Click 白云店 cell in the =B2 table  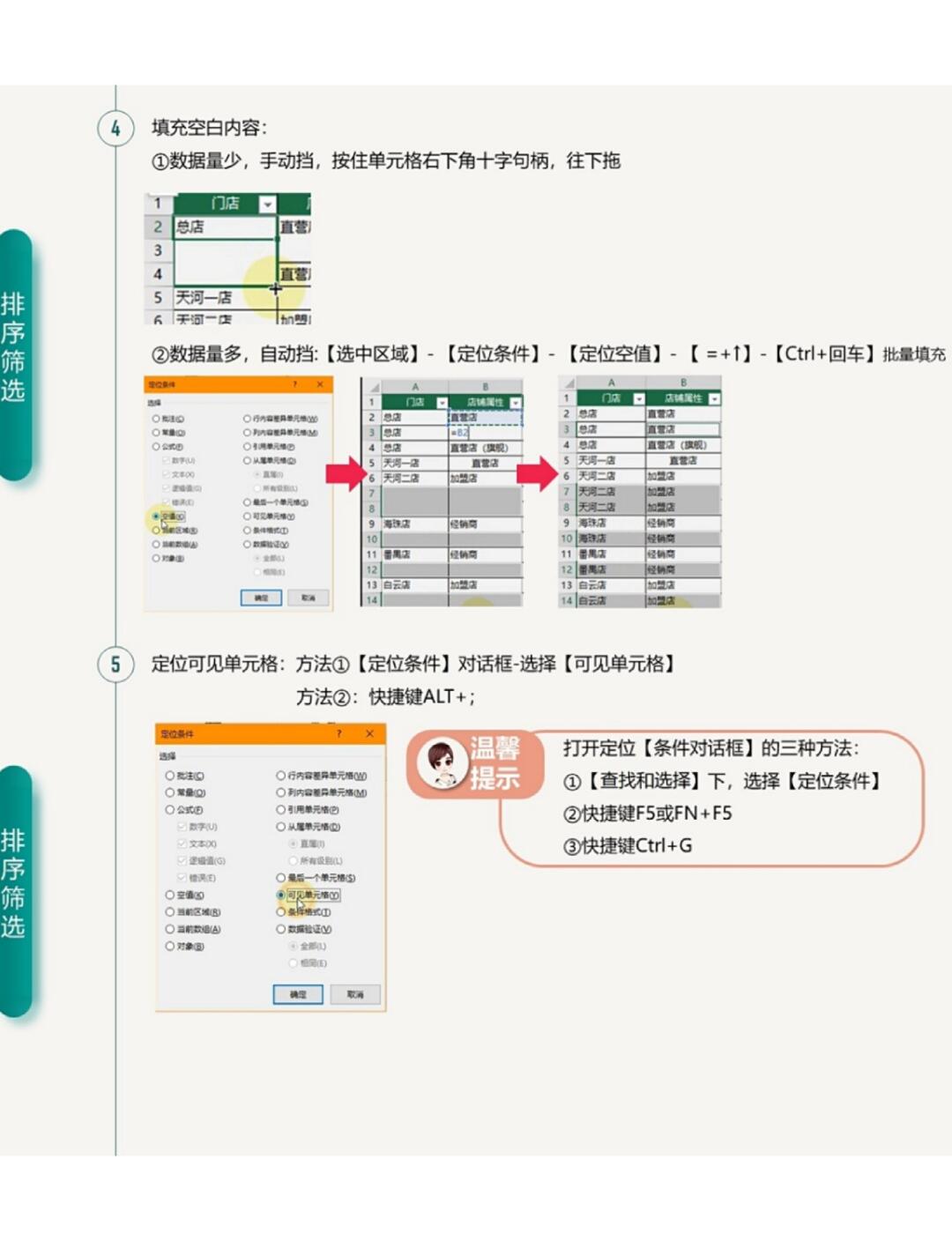point(414,584)
